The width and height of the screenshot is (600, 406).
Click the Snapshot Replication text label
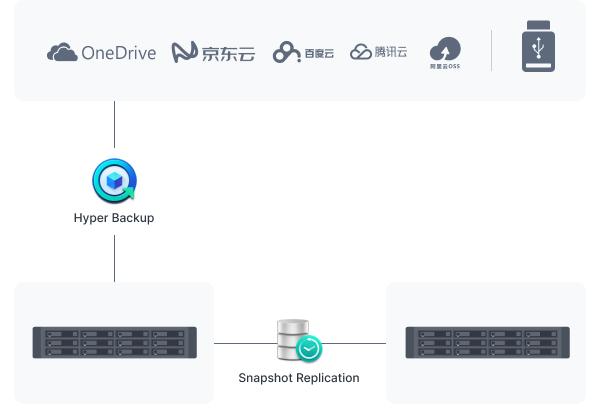tap(299, 378)
